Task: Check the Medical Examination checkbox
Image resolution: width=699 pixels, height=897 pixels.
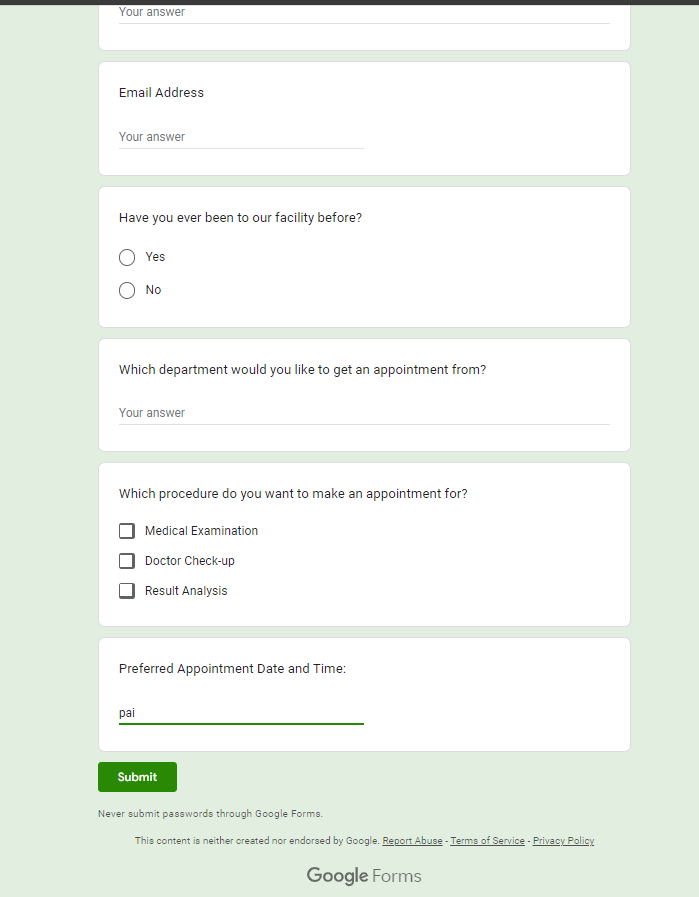Action: [x=127, y=531]
